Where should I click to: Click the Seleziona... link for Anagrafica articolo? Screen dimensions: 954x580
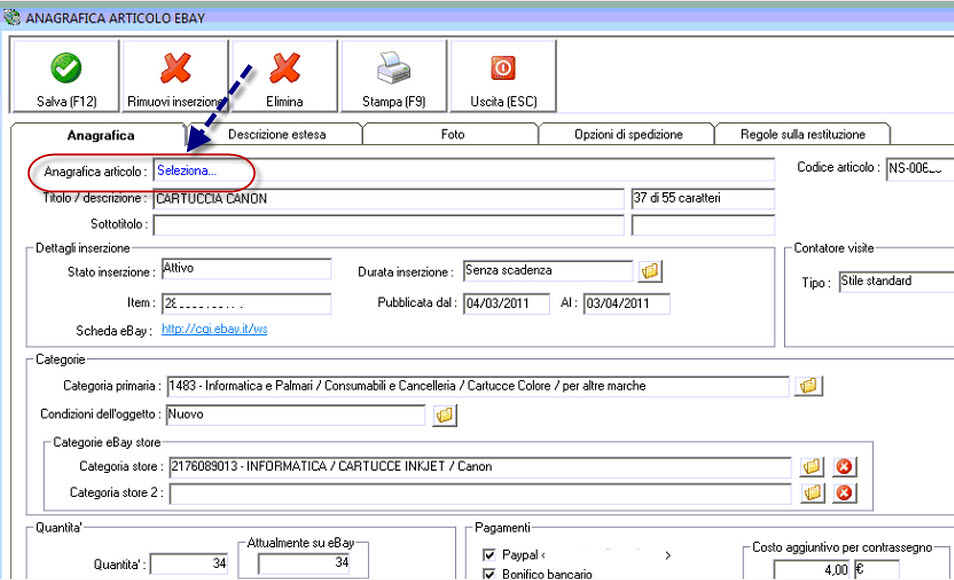coord(187,171)
